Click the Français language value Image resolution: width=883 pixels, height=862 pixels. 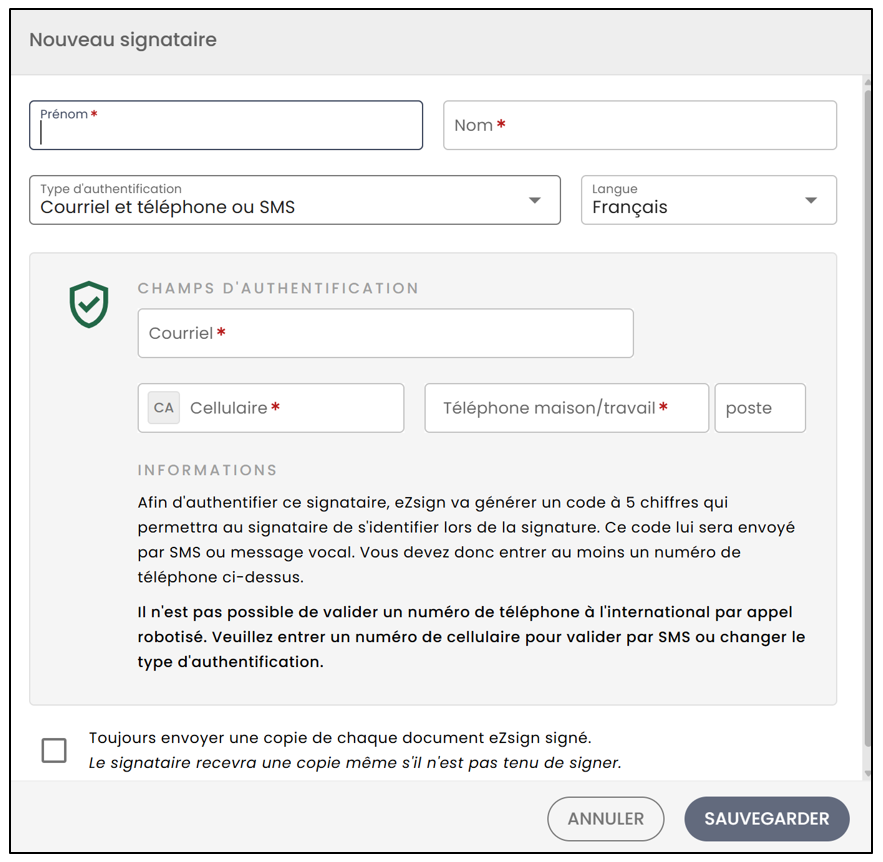[630, 207]
